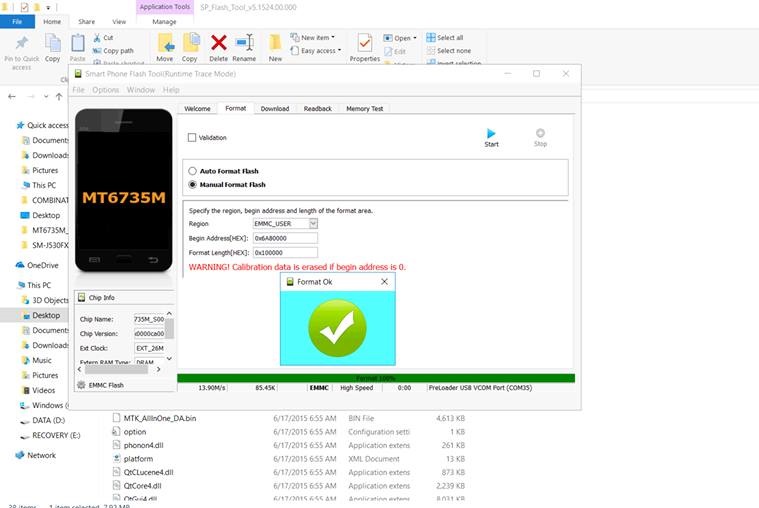The image size is (759, 508).
Task: Open the Explorer View tab
Action: (119, 22)
